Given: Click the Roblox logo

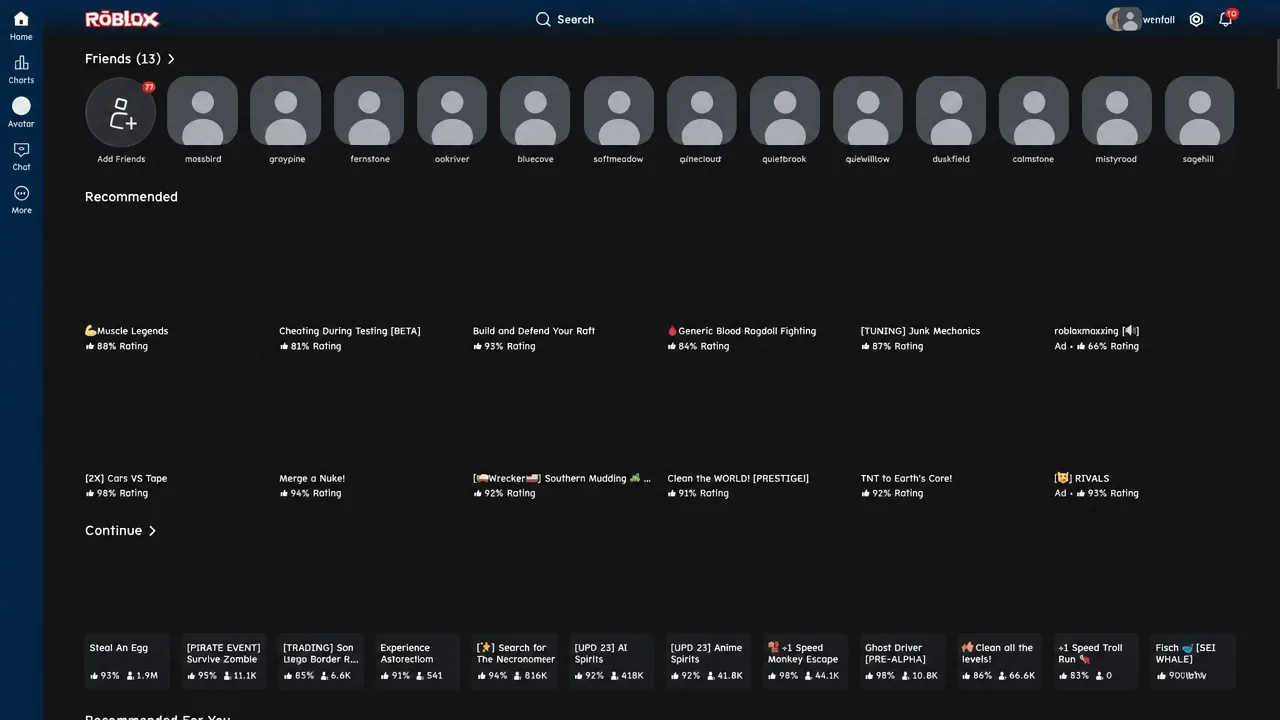Looking at the screenshot, I should (x=122, y=19).
